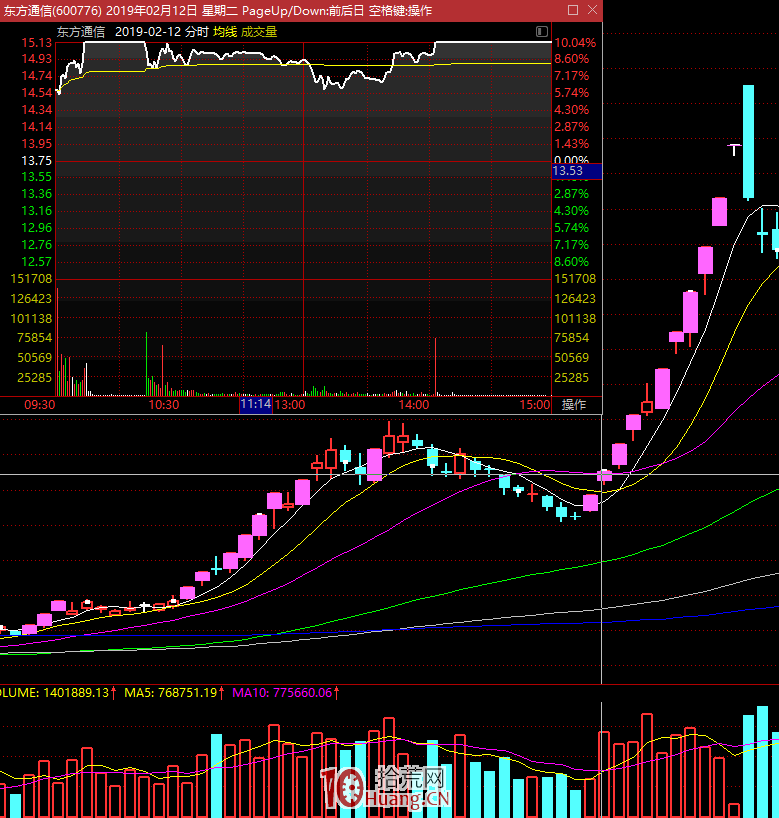
Task: Select the 均线 label in chart header
Action: 225,32
